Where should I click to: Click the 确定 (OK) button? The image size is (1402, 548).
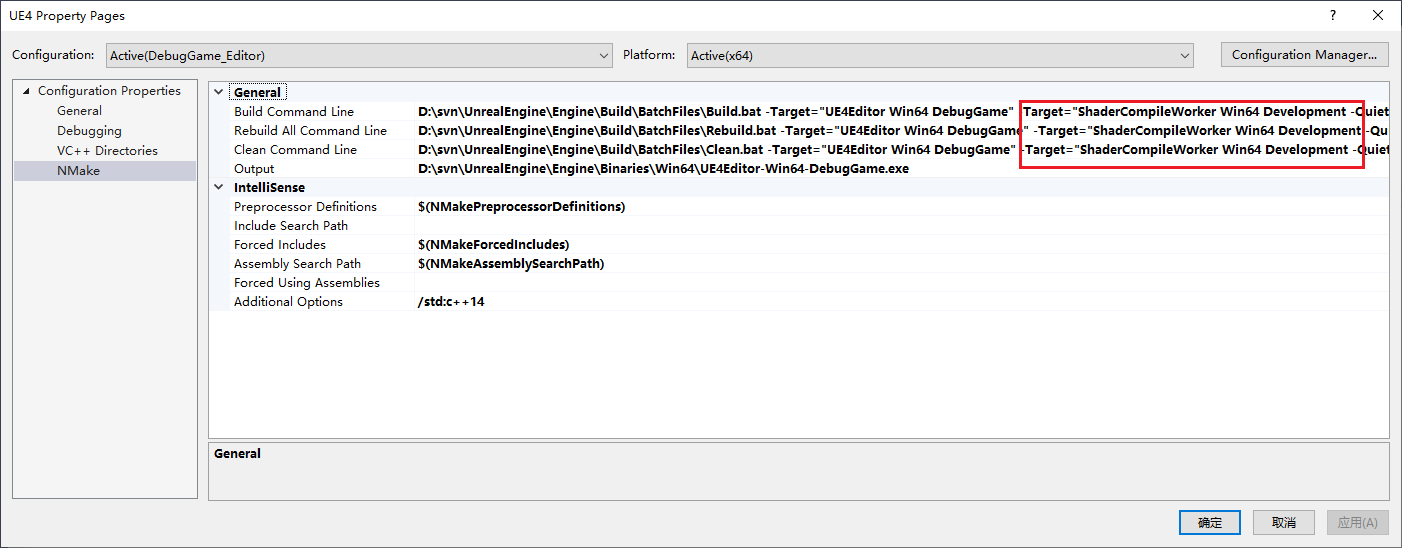pyautogui.click(x=1210, y=522)
